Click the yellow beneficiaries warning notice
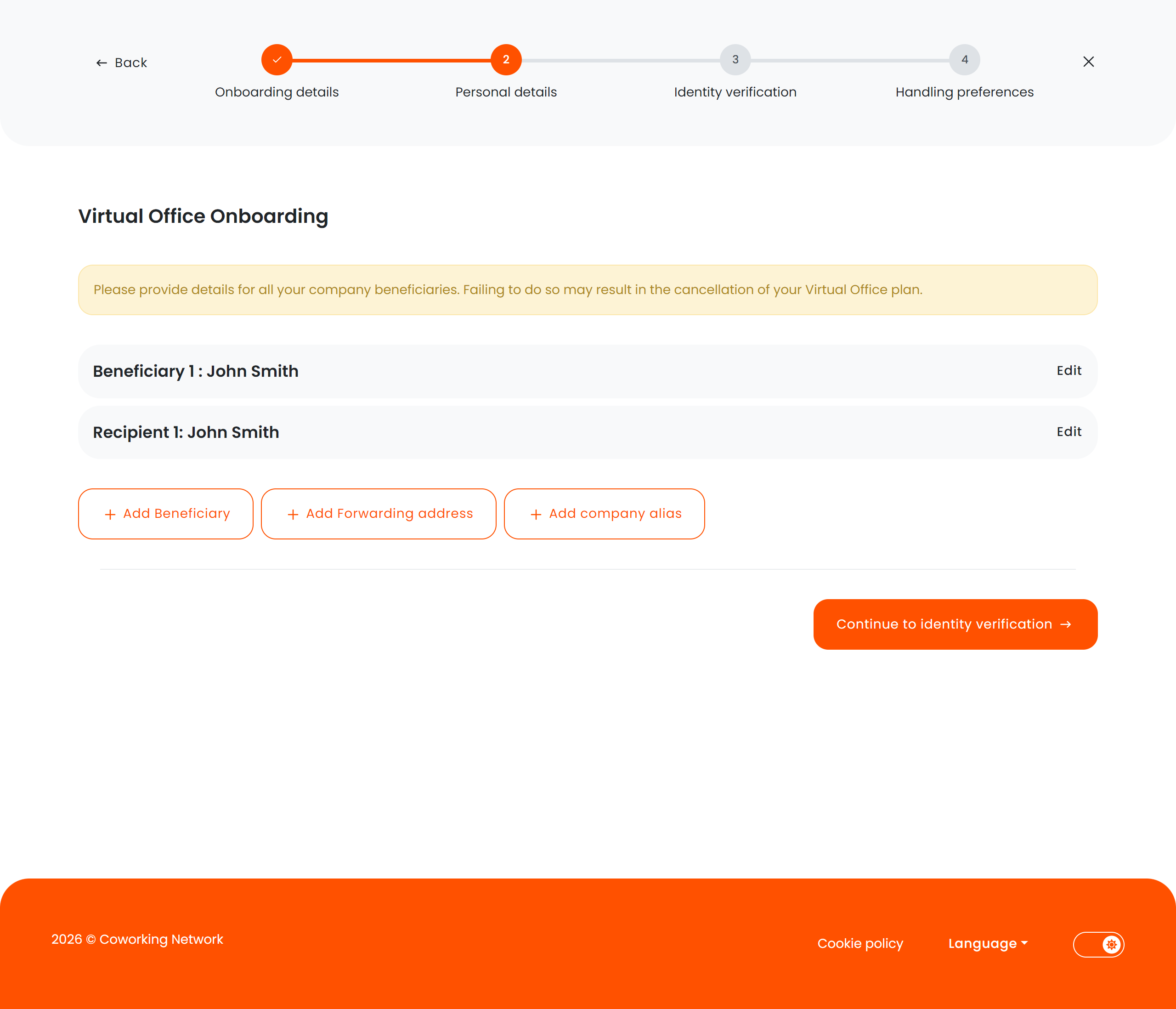The image size is (1176, 1009). 588,289
